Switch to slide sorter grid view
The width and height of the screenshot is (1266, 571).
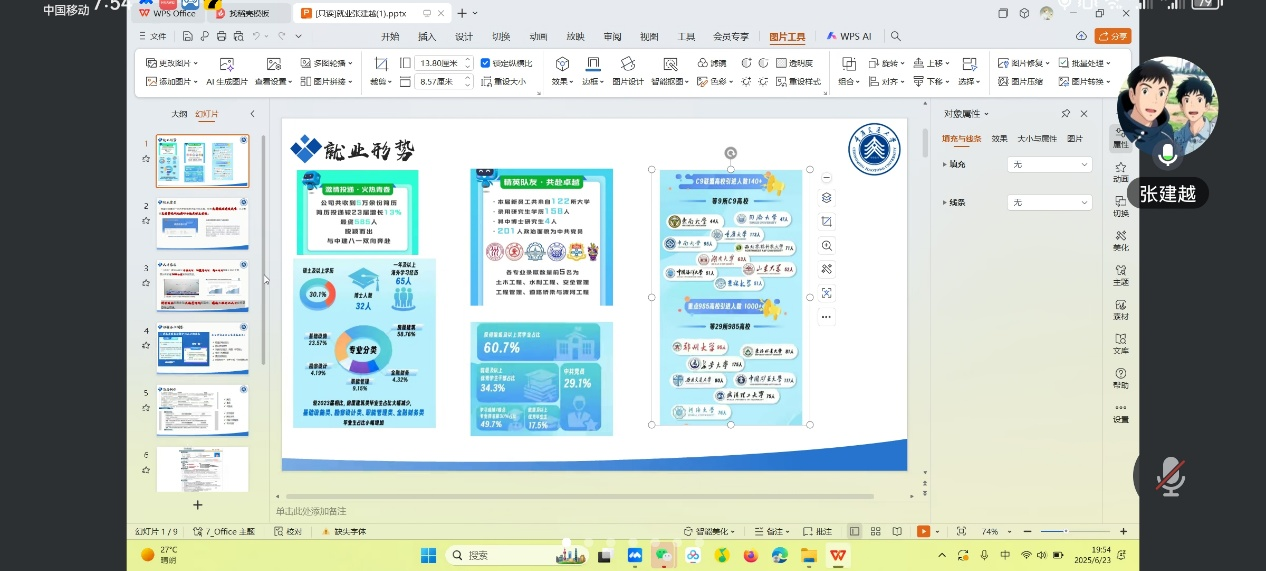(x=875, y=531)
